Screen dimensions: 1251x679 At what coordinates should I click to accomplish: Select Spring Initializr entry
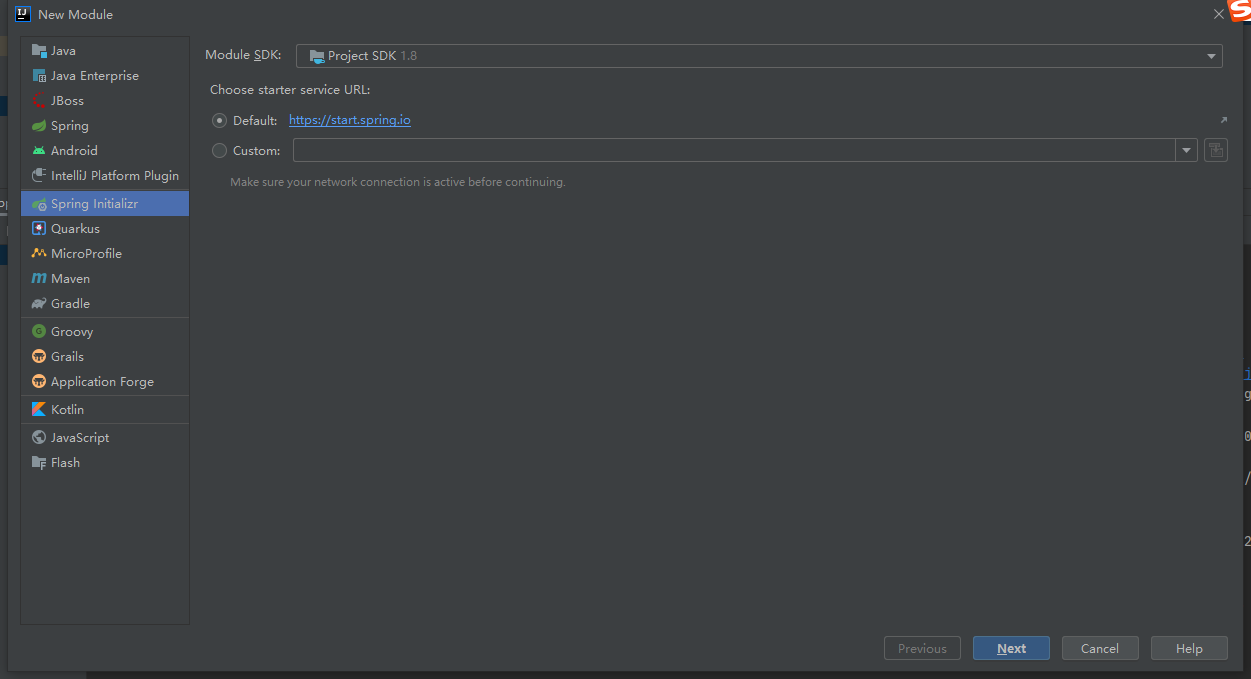pos(105,204)
